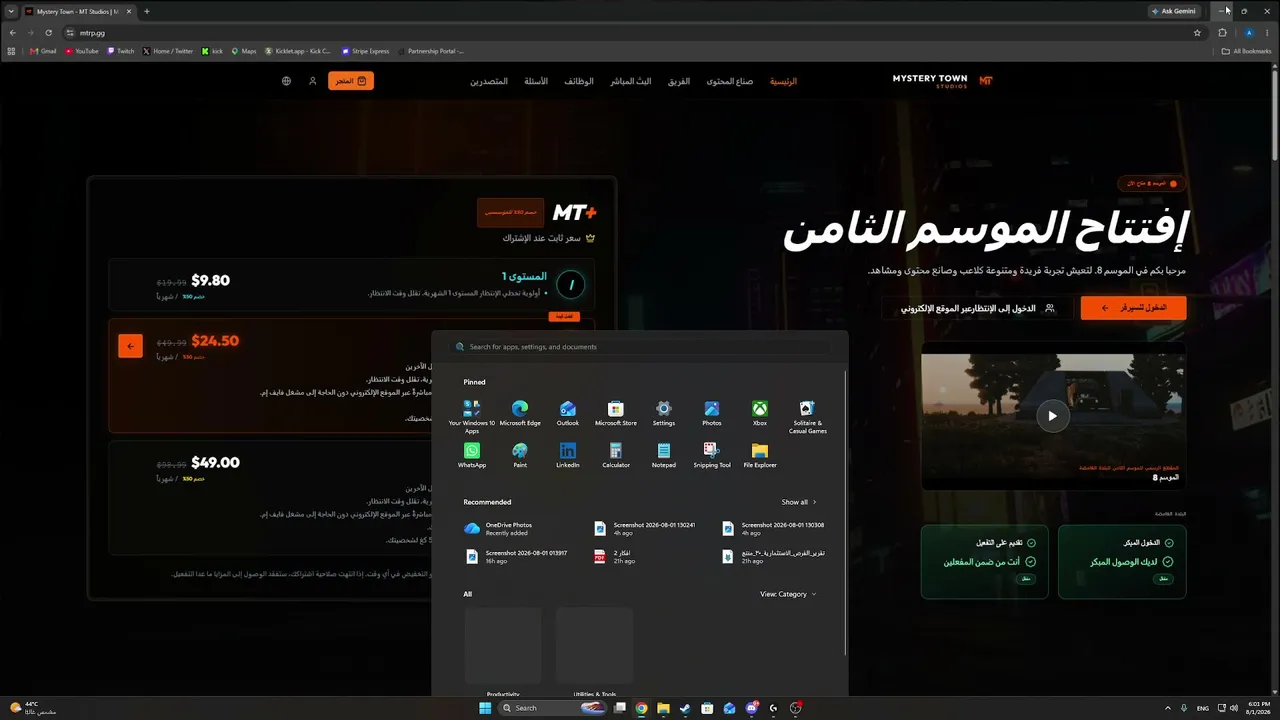The height and width of the screenshot is (720, 1280).
Task: Open الأسئلة navigation item
Action: pos(536,81)
